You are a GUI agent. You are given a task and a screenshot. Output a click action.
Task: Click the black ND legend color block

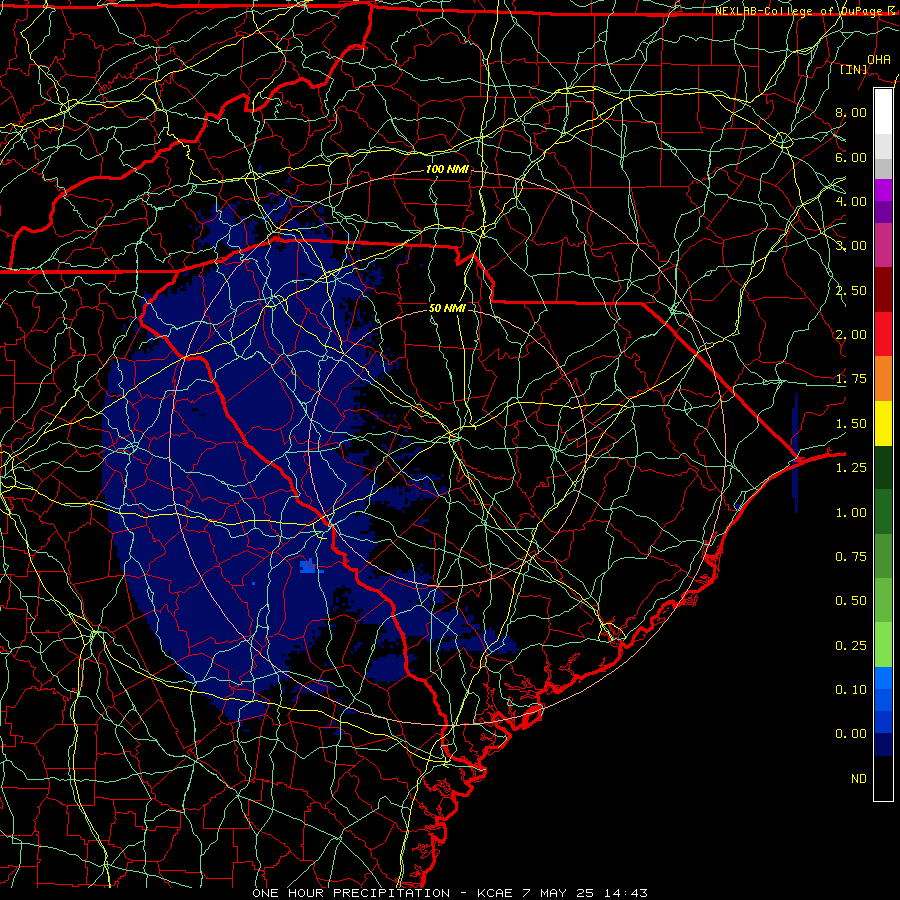point(883,778)
